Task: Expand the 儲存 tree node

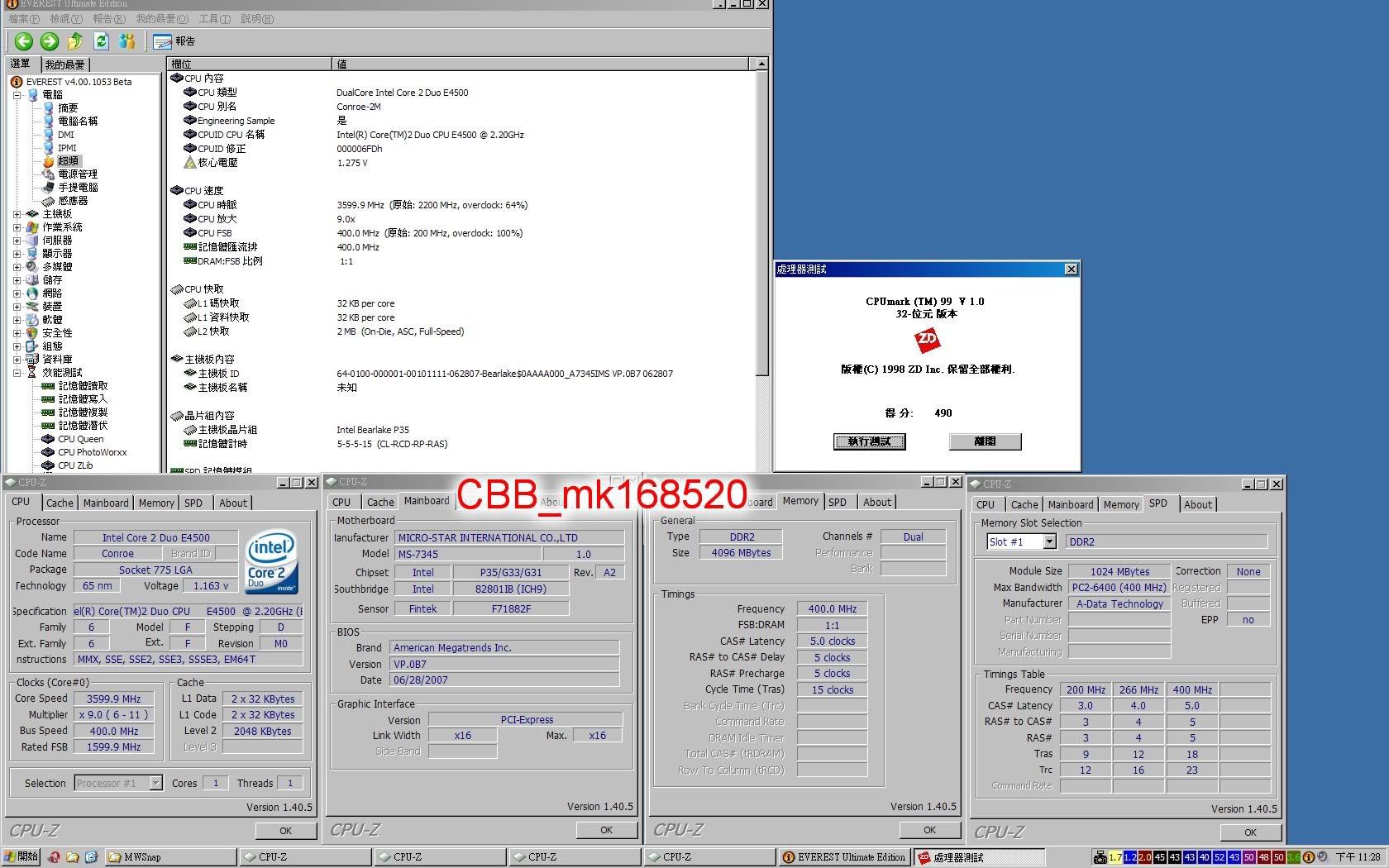Action: 17,280
